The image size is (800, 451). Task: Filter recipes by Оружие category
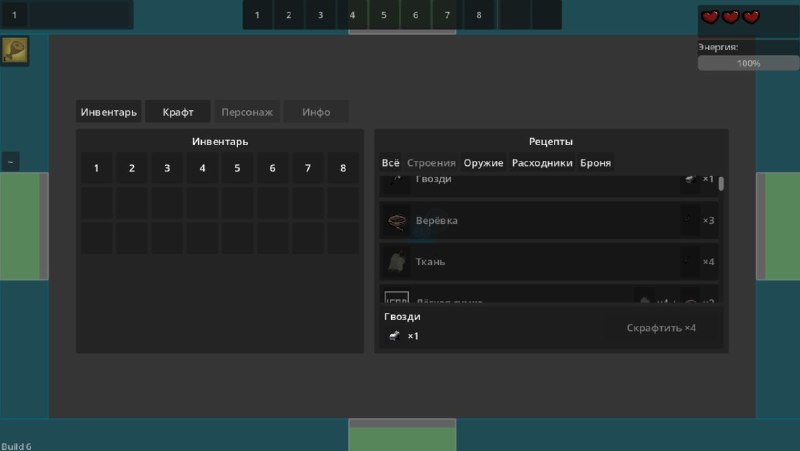click(483, 163)
